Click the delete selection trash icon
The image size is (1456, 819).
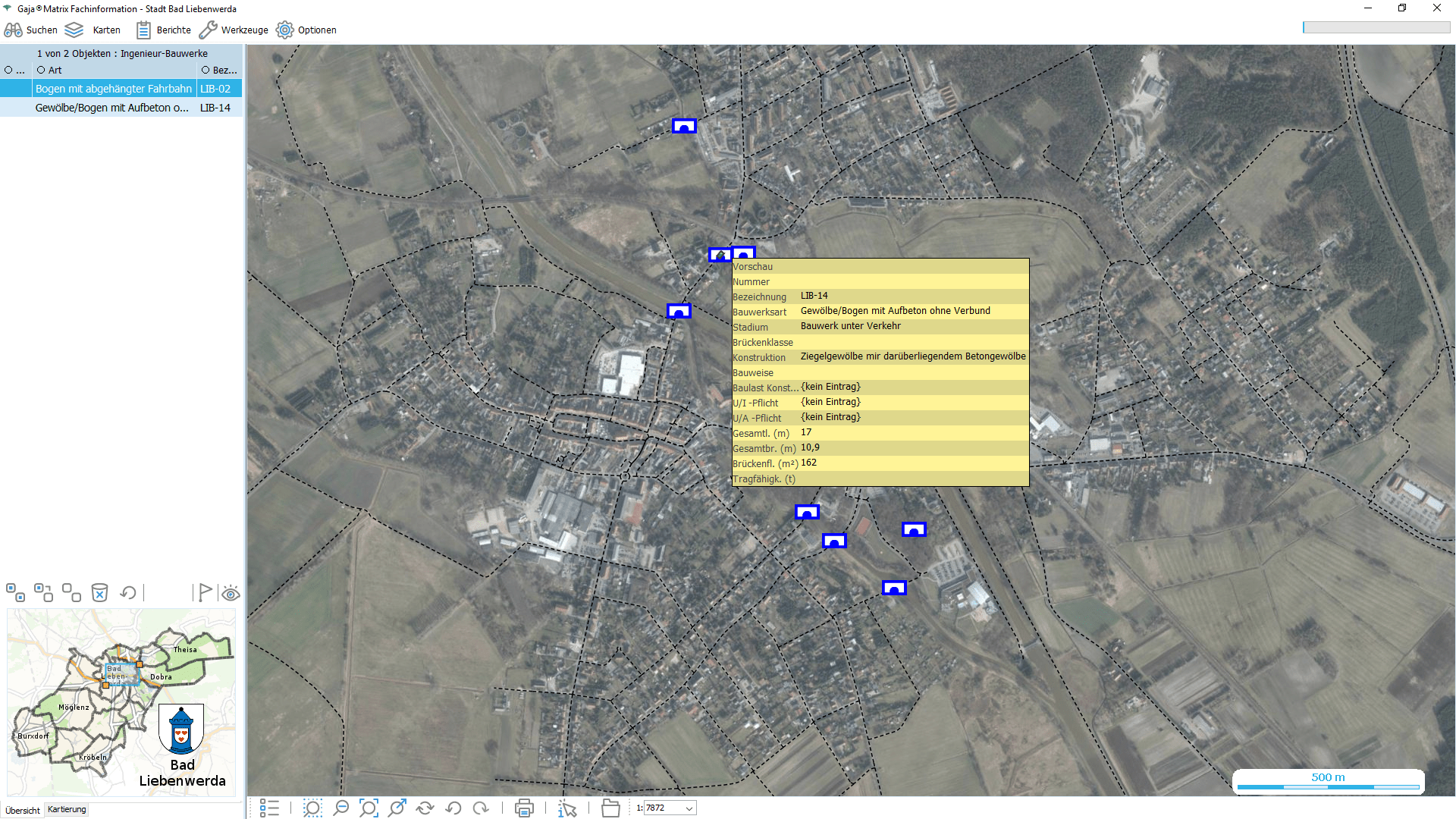click(x=99, y=593)
